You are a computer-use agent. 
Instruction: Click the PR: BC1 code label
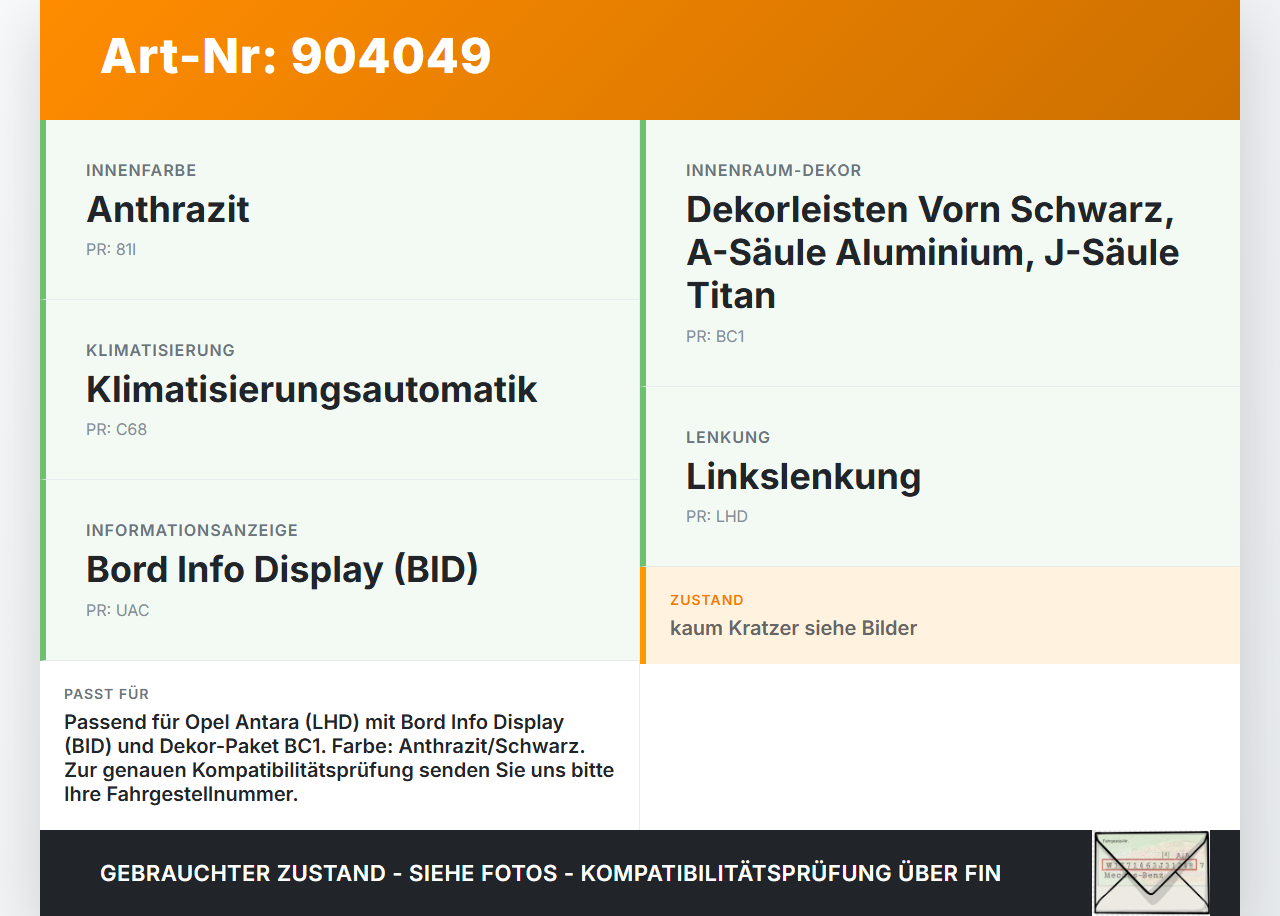pos(715,337)
